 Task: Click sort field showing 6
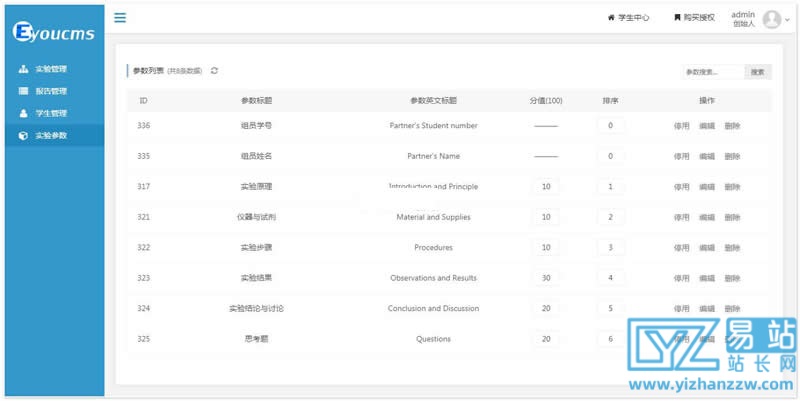click(611, 339)
